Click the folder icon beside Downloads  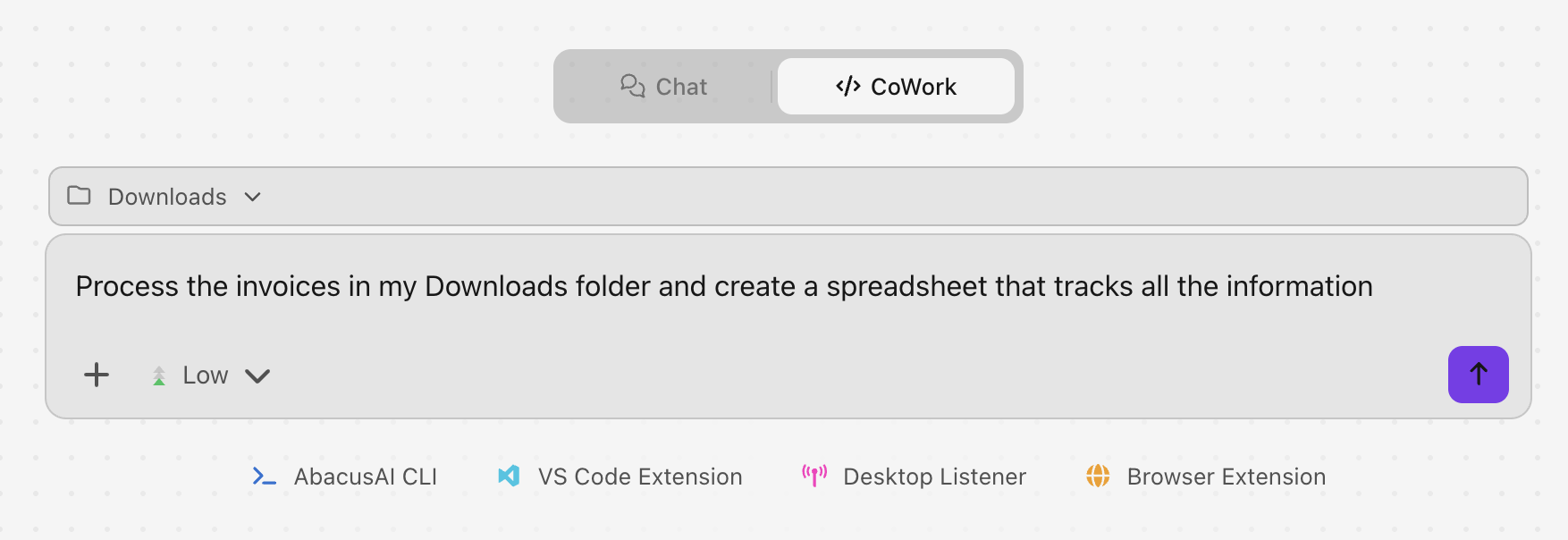[x=80, y=196]
